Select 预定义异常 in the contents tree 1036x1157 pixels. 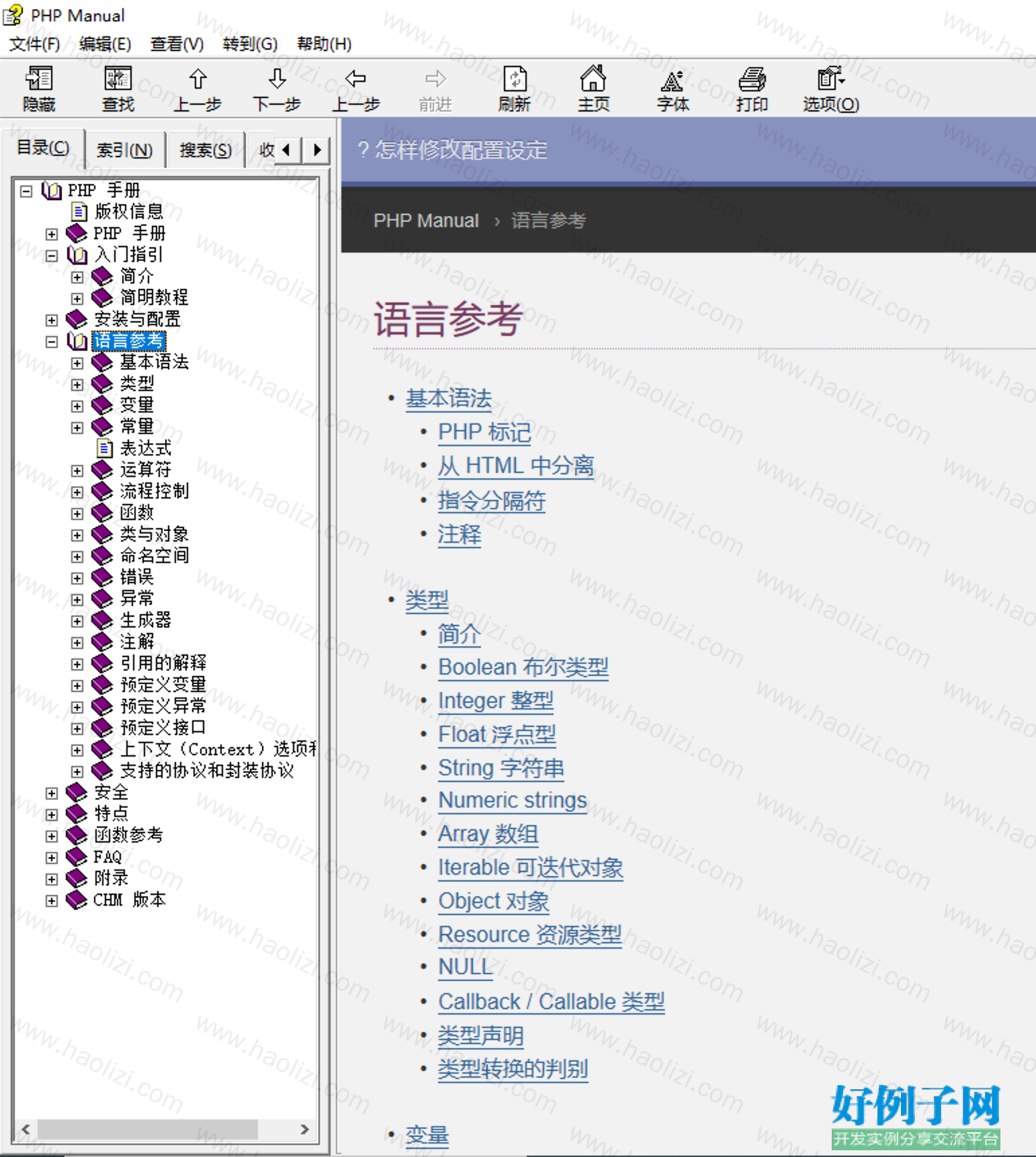[x=163, y=706]
